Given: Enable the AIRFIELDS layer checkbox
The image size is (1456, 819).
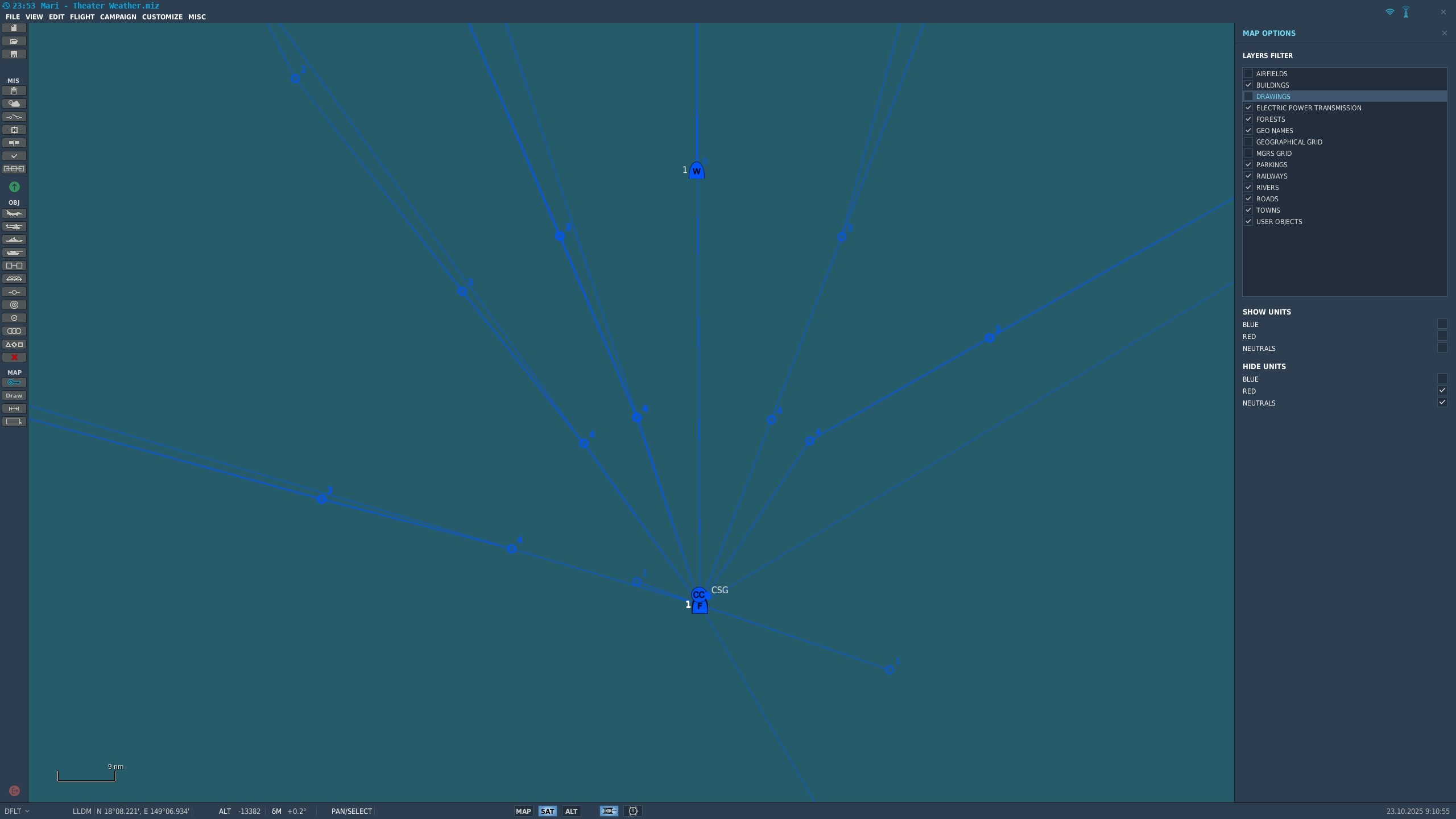Looking at the screenshot, I should pos(1248,73).
